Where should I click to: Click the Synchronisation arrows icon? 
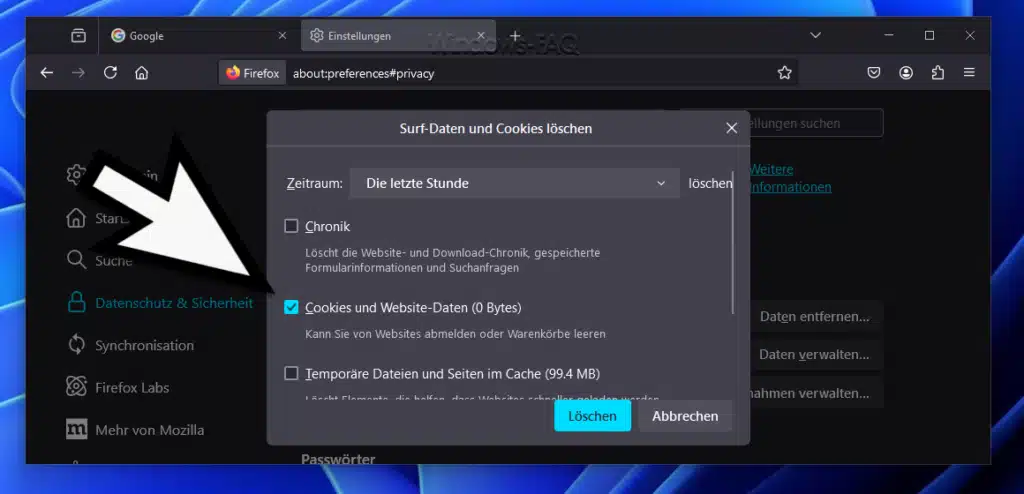[76, 345]
